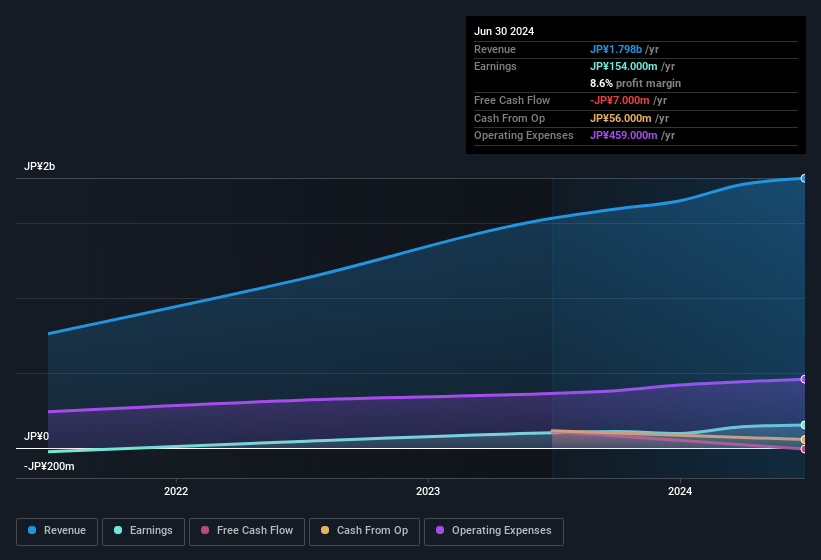Screen dimensions: 821x560
Task: Click the JP¥0 y-axis label
Action: (36, 436)
